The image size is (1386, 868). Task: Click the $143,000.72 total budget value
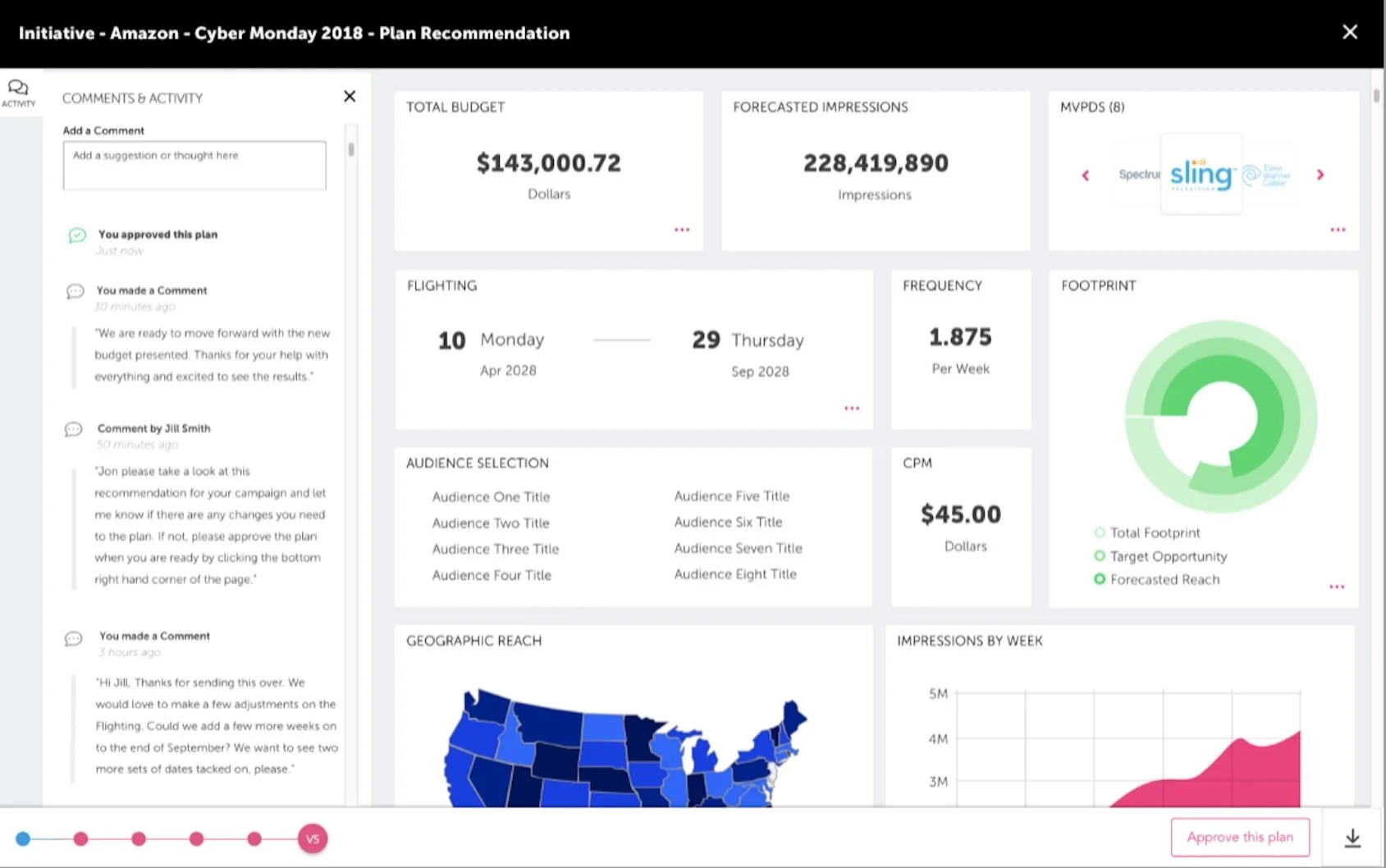pos(549,163)
